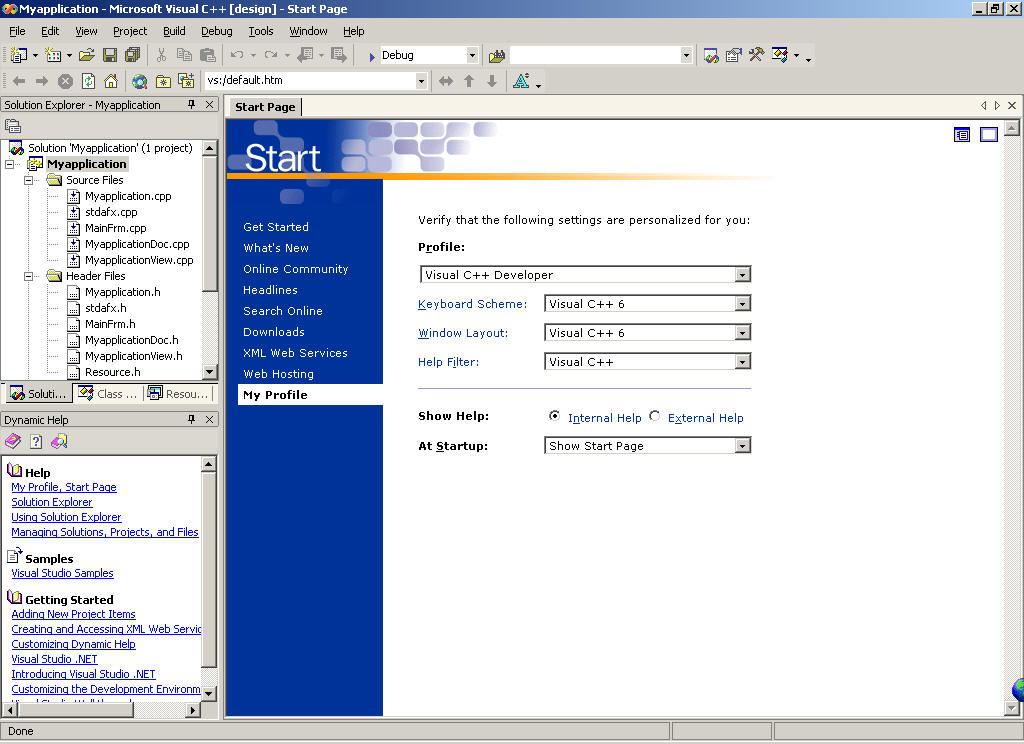Click the Dynamic Help Contents book icon
This screenshot has width=1024, height=744.
(x=13, y=442)
